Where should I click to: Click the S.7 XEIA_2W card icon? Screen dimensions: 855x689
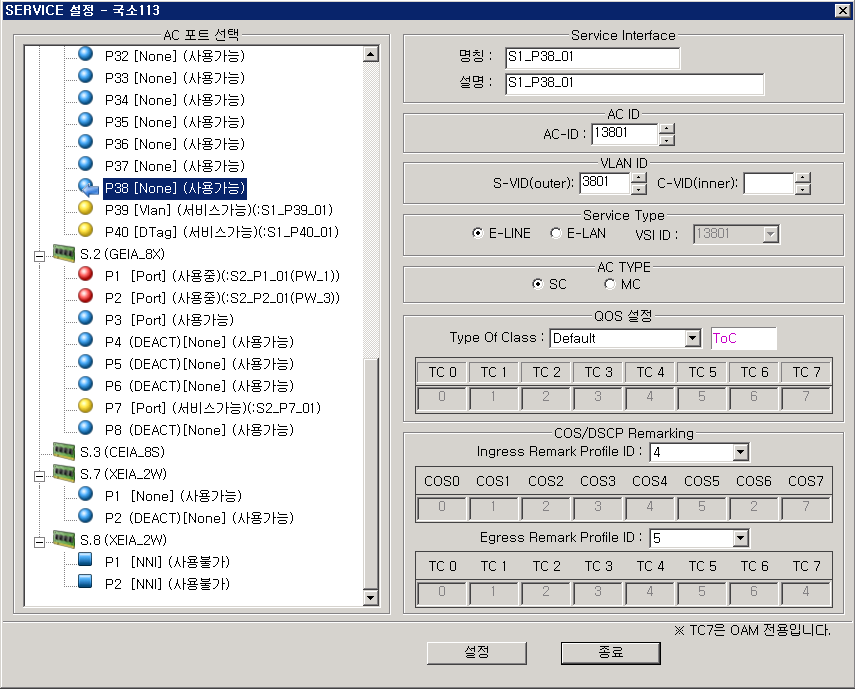point(64,472)
